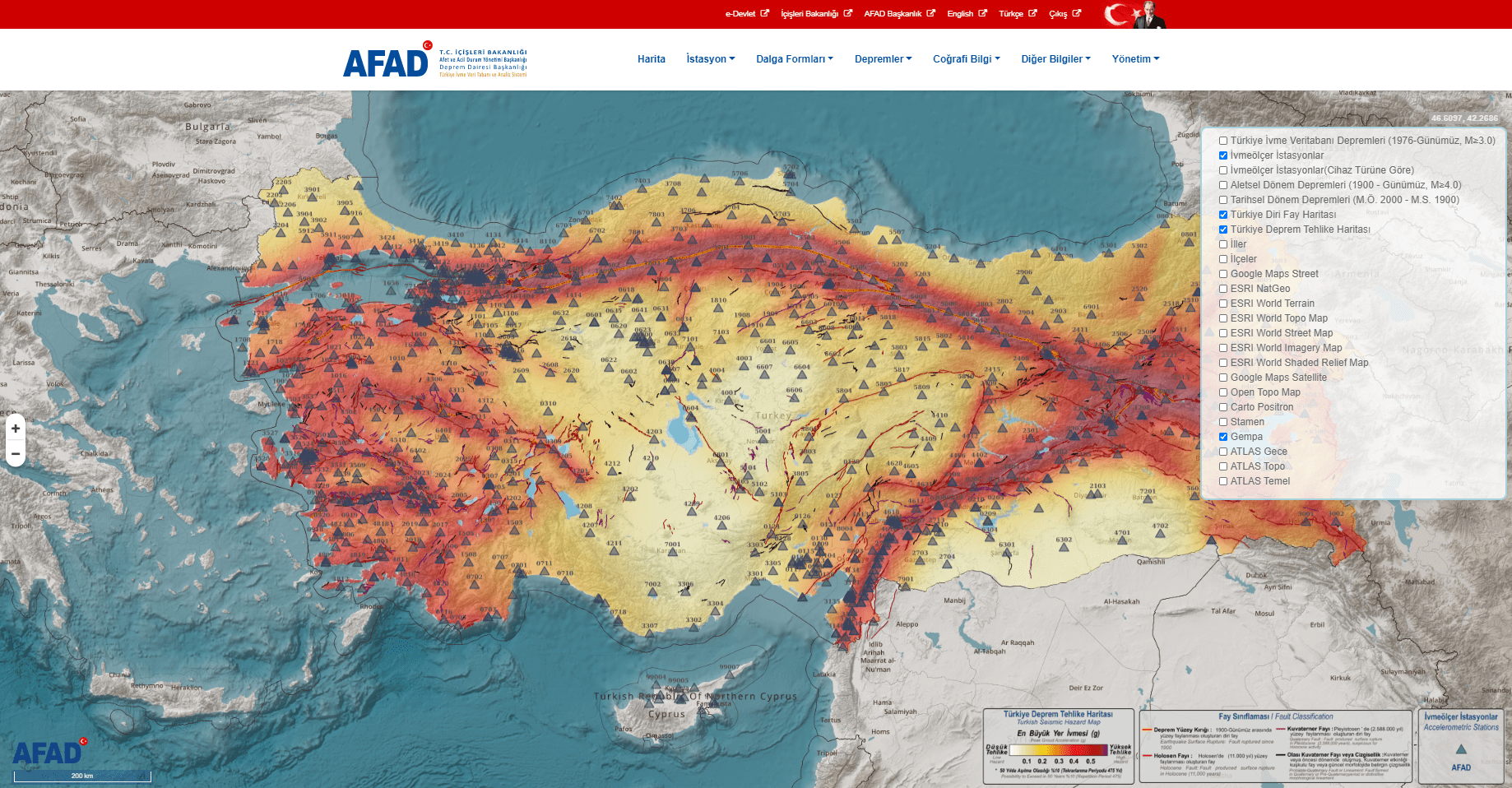Click the AFAD logo in the header
Viewport: 1512px width, 788px height.
pos(435,61)
